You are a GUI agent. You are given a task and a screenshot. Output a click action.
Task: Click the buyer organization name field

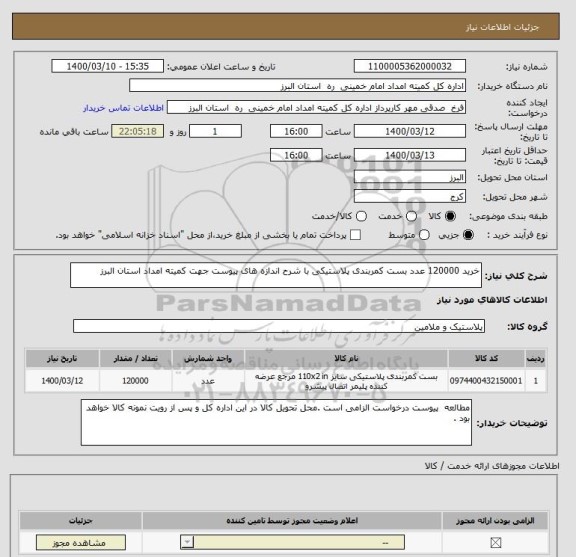click(x=298, y=86)
